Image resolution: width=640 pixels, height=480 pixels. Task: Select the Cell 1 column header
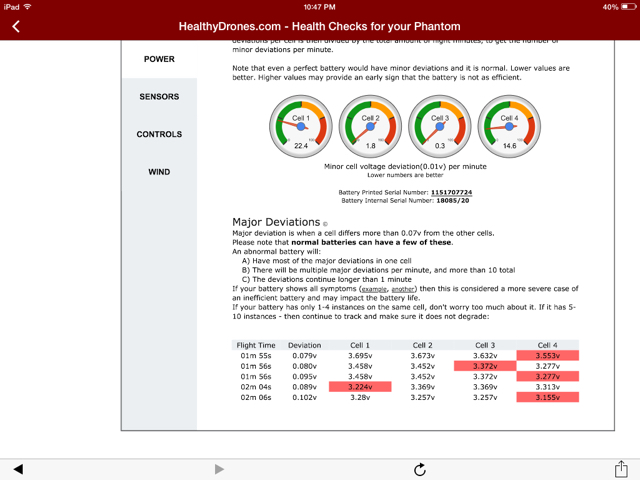tap(360, 345)
